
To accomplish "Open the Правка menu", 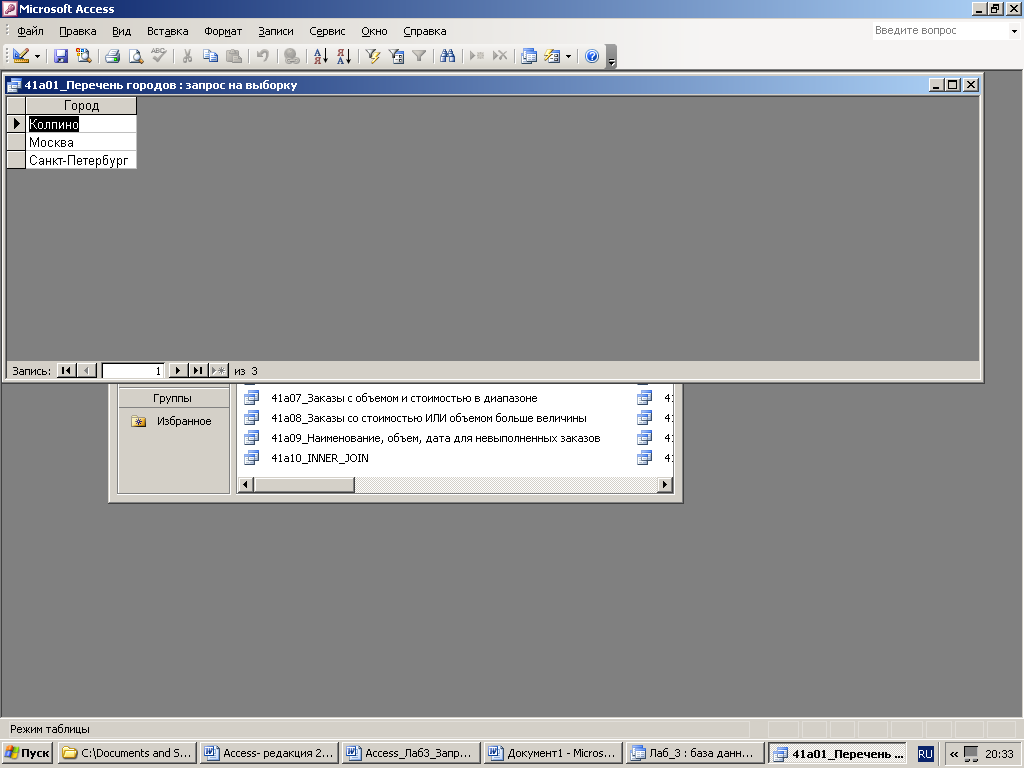I will click(x=78, y=31).
